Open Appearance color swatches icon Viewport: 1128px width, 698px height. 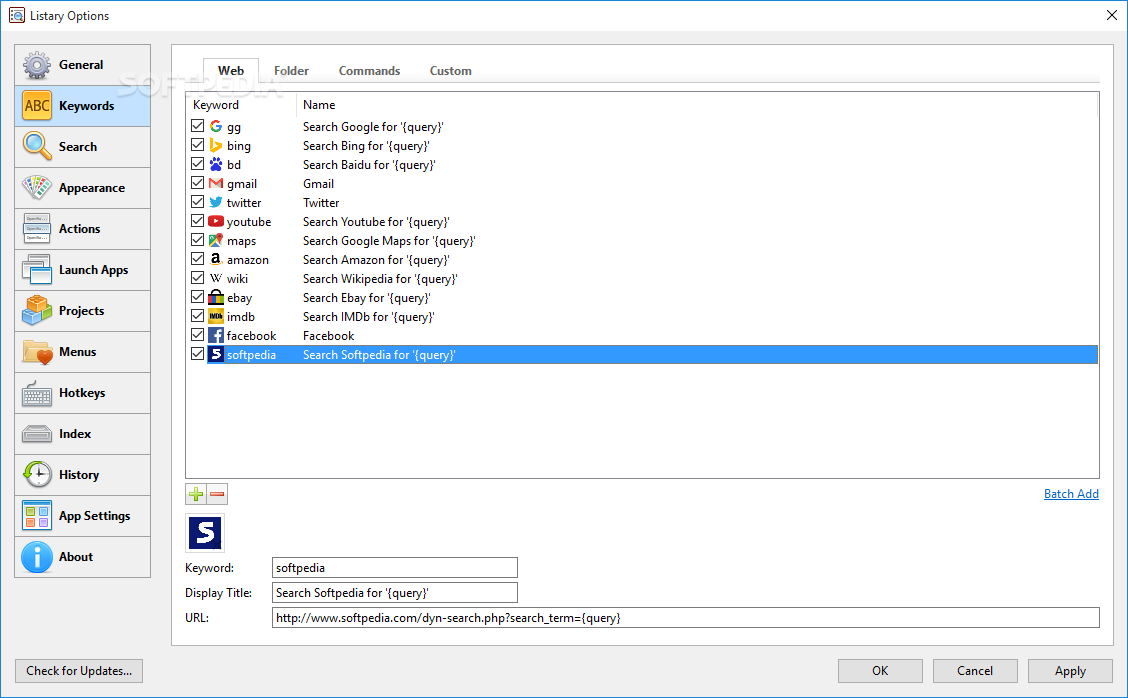(37, 188)
